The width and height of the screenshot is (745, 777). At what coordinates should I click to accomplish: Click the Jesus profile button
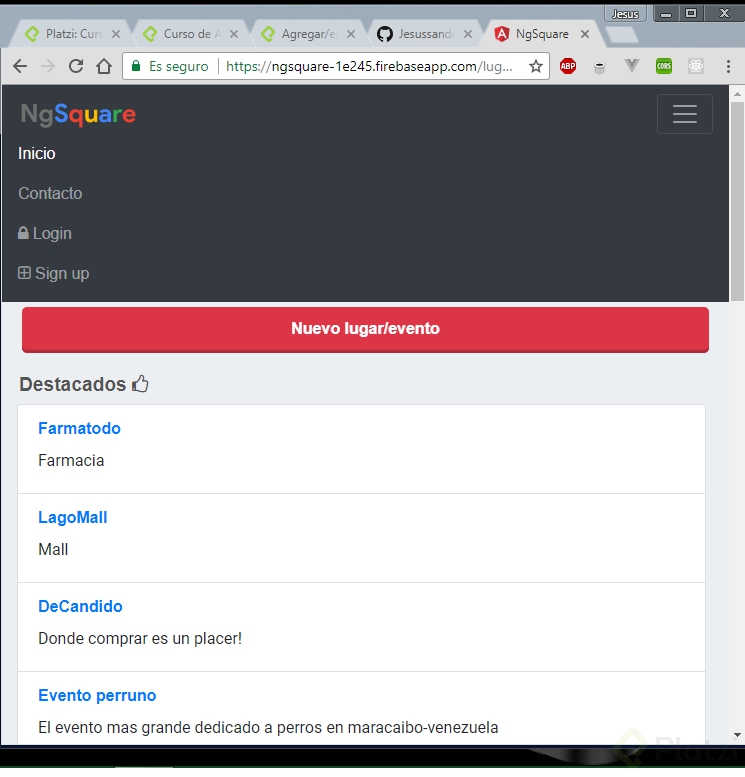tap(625, 14)
